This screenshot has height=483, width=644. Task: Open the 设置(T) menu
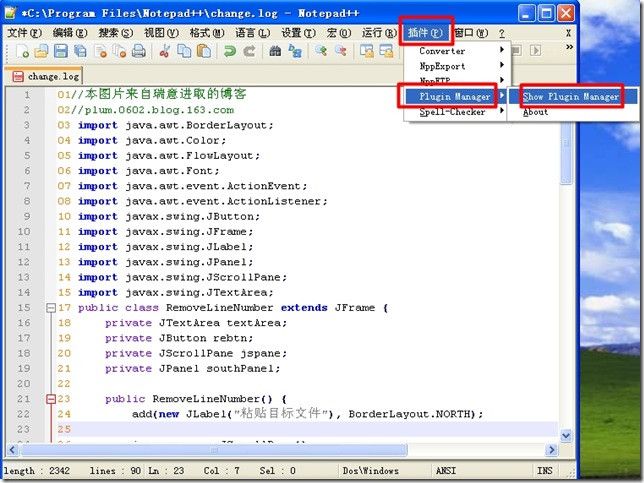(298, 32)
